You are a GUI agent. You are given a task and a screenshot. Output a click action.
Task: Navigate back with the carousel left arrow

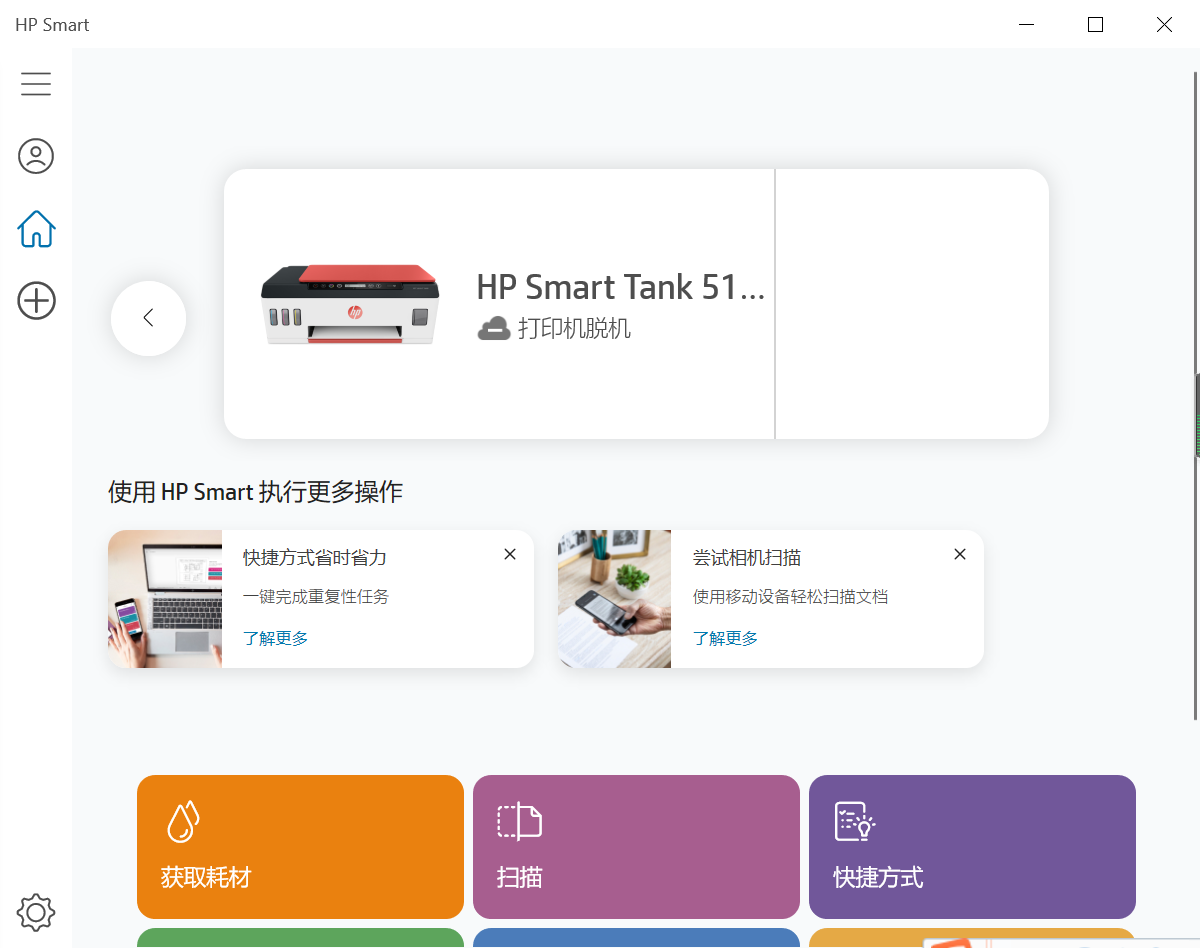tap(148, 318)
